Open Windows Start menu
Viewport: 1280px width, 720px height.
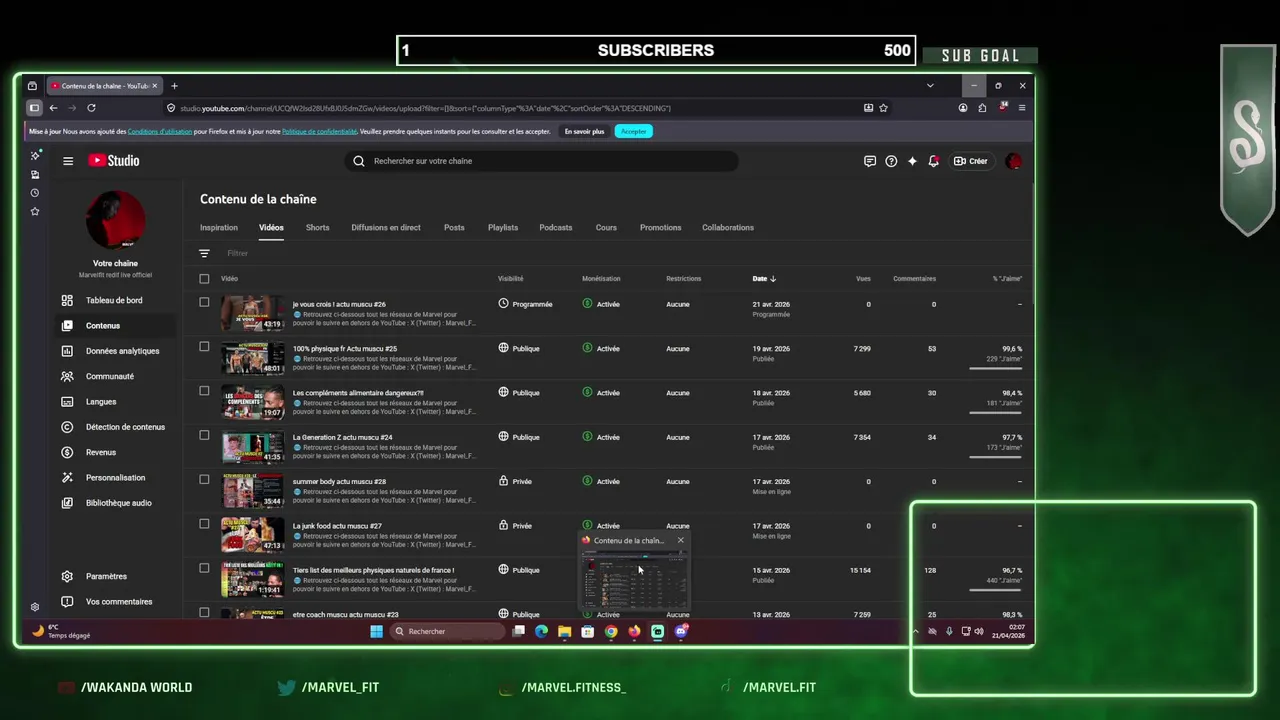(x=376, y=631)
